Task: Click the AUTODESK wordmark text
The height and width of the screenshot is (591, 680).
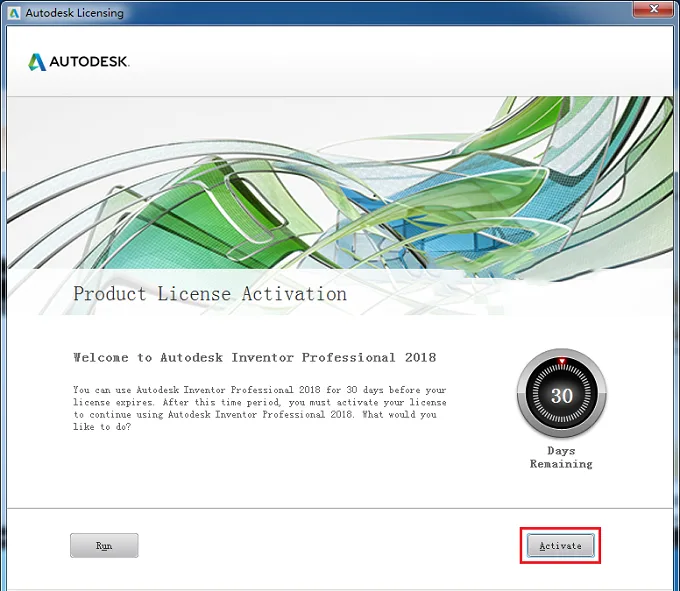Action: coord(89,62)
